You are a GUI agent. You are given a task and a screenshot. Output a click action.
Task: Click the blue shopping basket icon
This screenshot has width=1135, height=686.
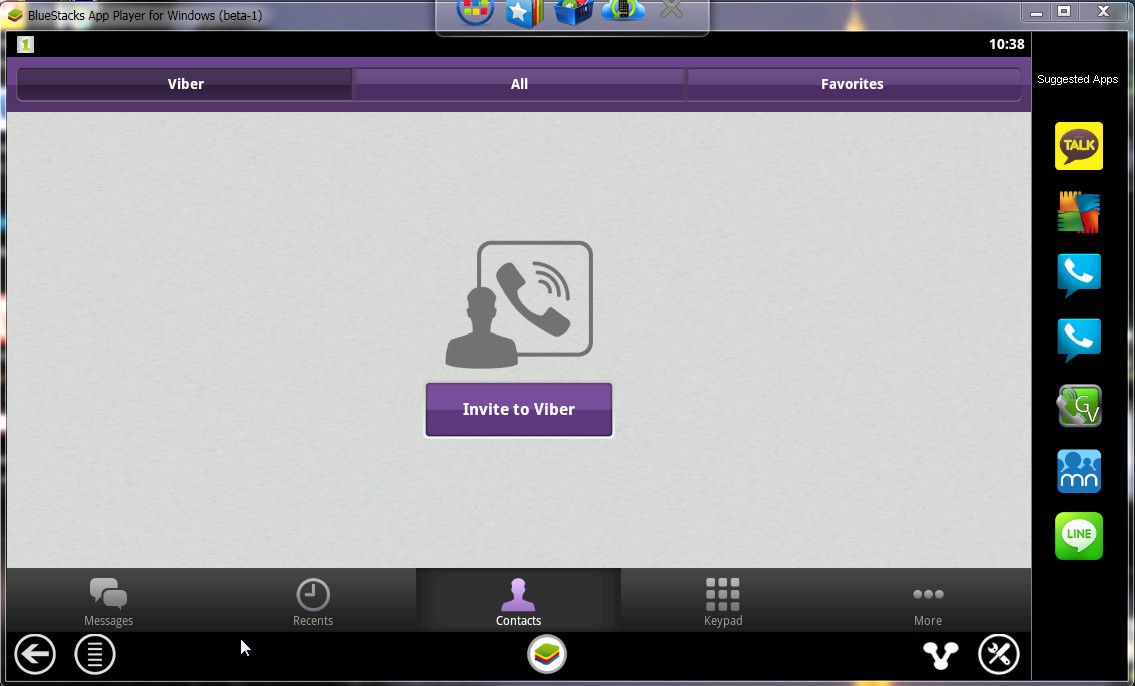[x=573, y=12]
